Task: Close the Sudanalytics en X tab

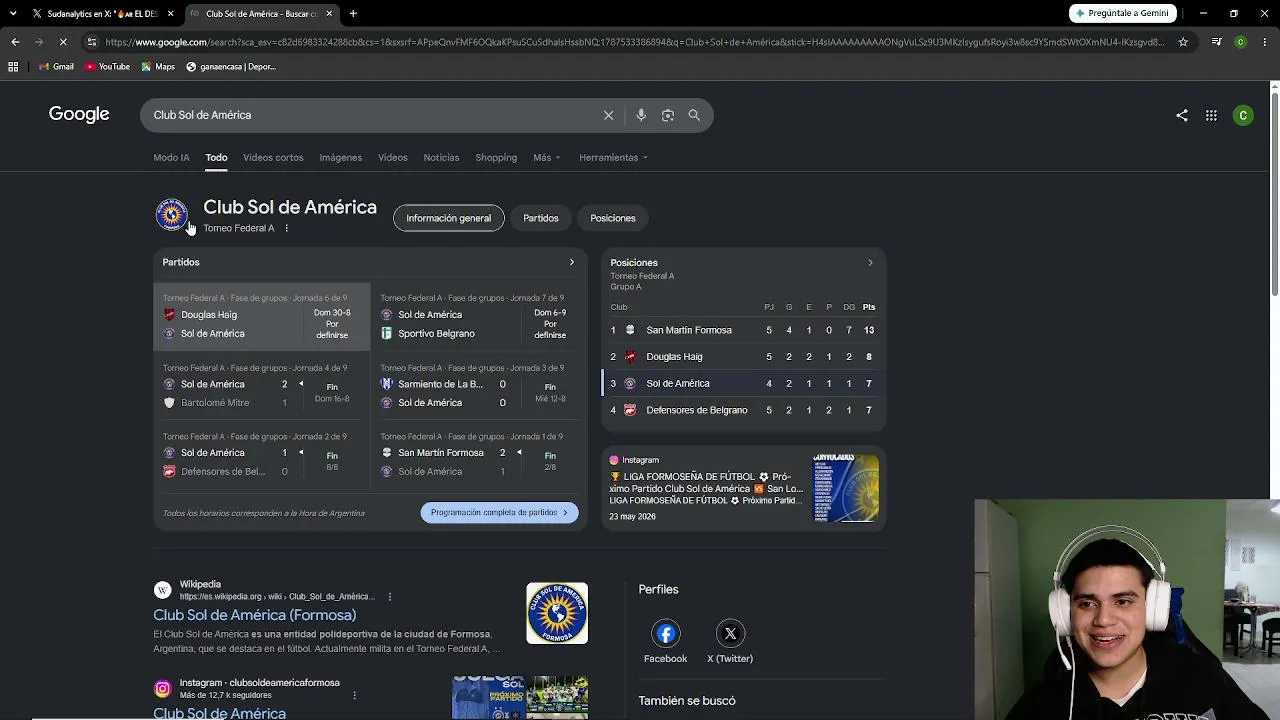Action: tap(171, 14)
